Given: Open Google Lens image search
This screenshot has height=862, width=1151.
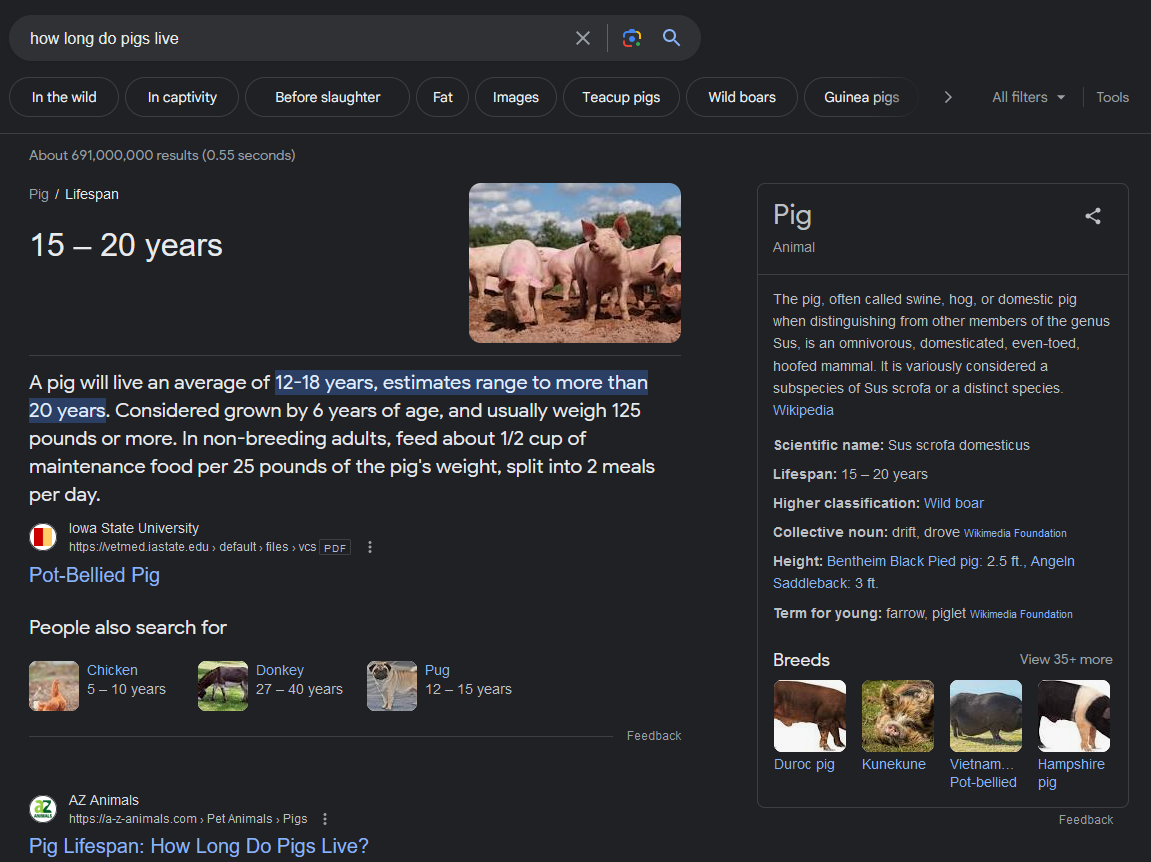Looking at the screenshot, I should coord(631,38).
